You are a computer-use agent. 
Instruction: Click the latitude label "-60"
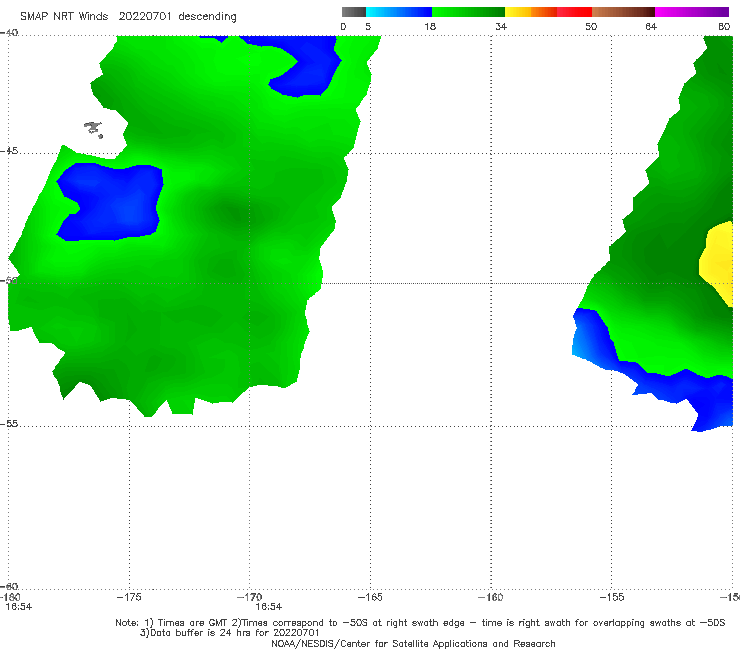(x=9, y=587)
